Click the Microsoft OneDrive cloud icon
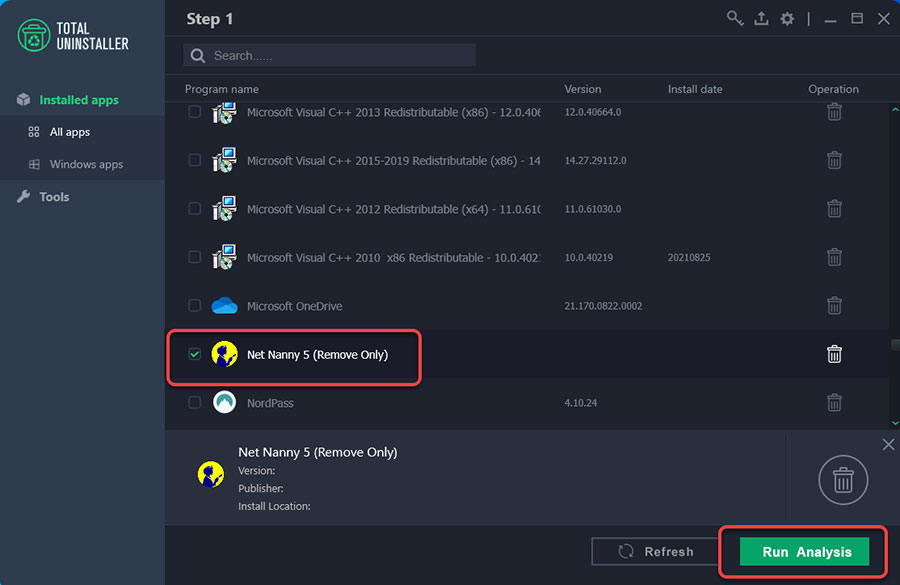The height and width of the screenshot is (585, 900). coord(224,306)
